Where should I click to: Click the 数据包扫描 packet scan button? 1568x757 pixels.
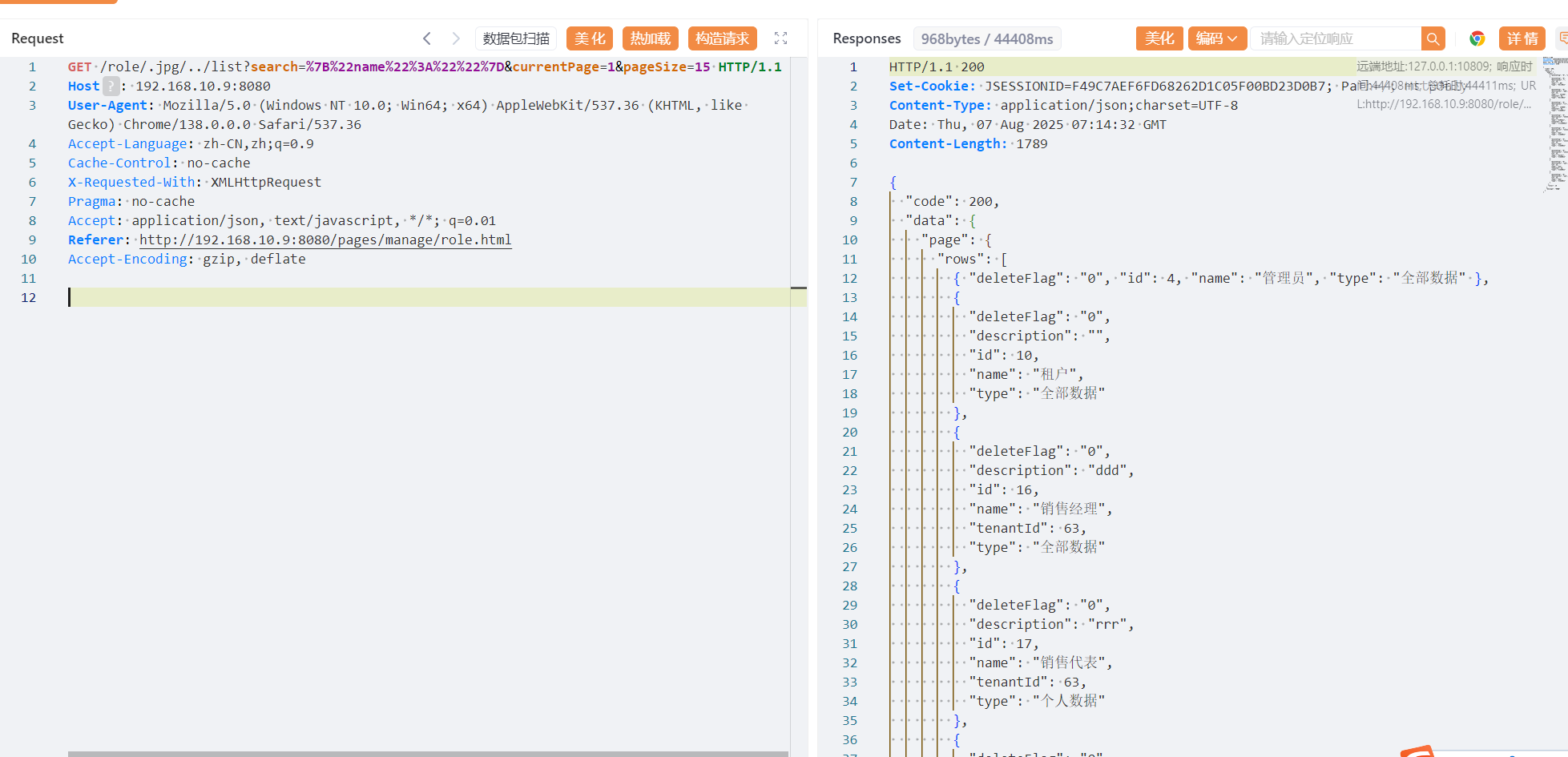(x=516, y=38)
